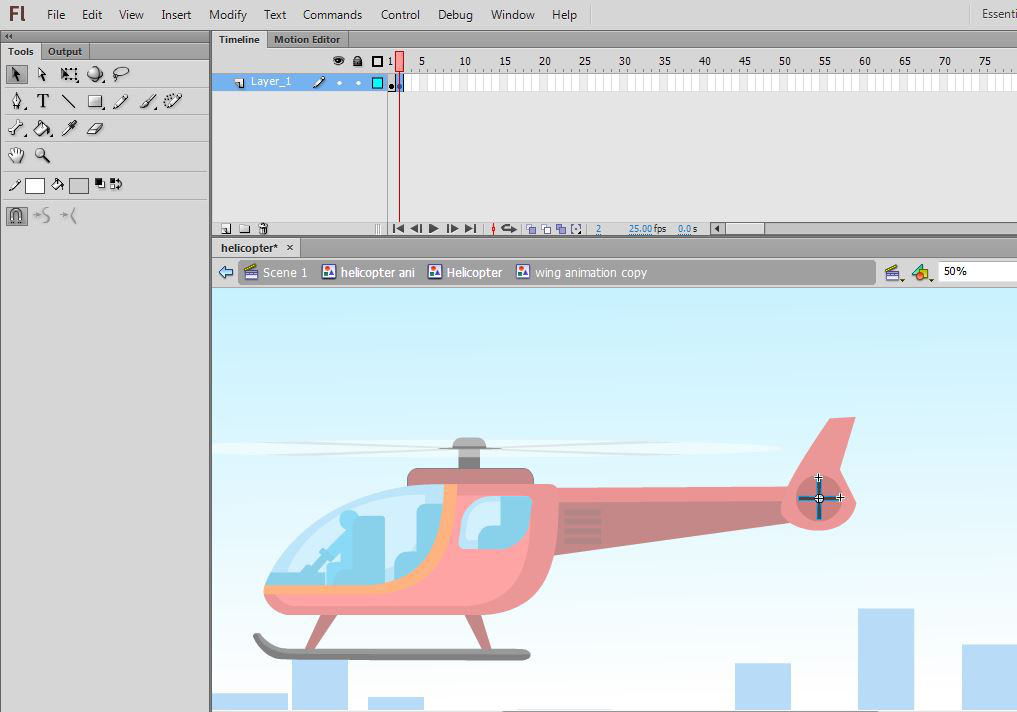Open the Edit Scene dropdown

click(894, 272)
